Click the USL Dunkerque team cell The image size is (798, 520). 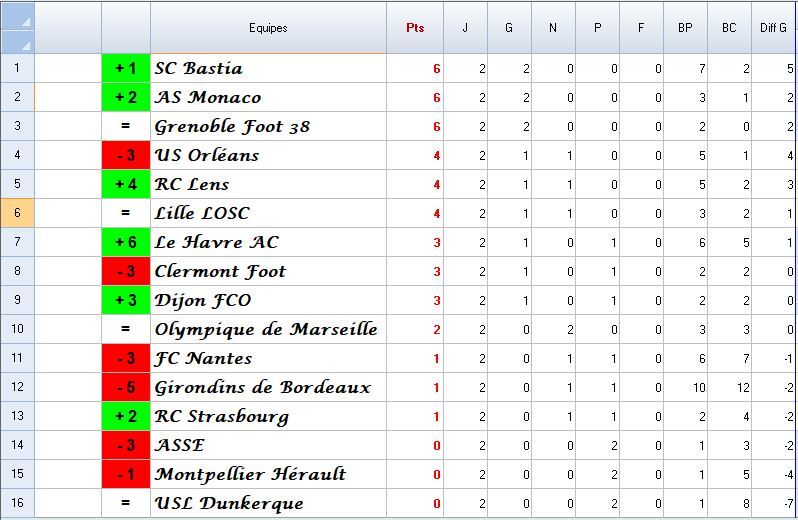[x=266, y=503]
